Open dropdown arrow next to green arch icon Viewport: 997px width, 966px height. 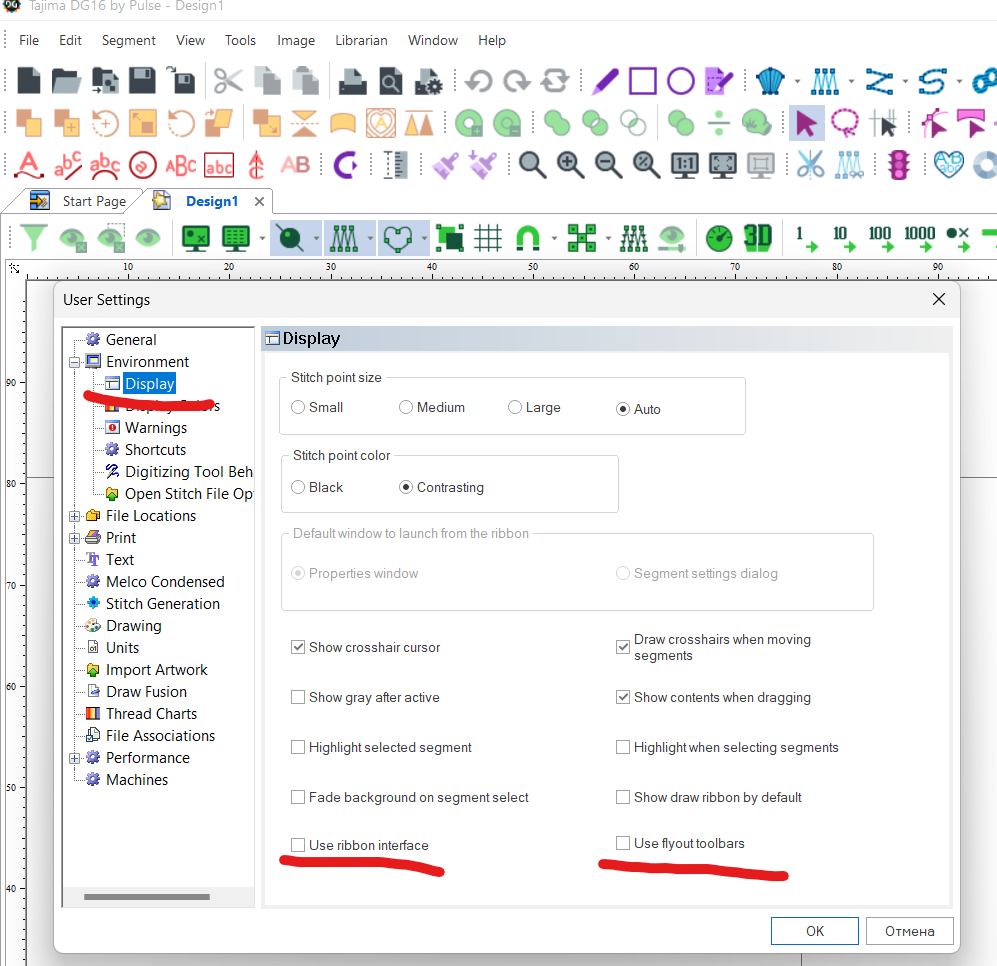[x=554, y=238]
